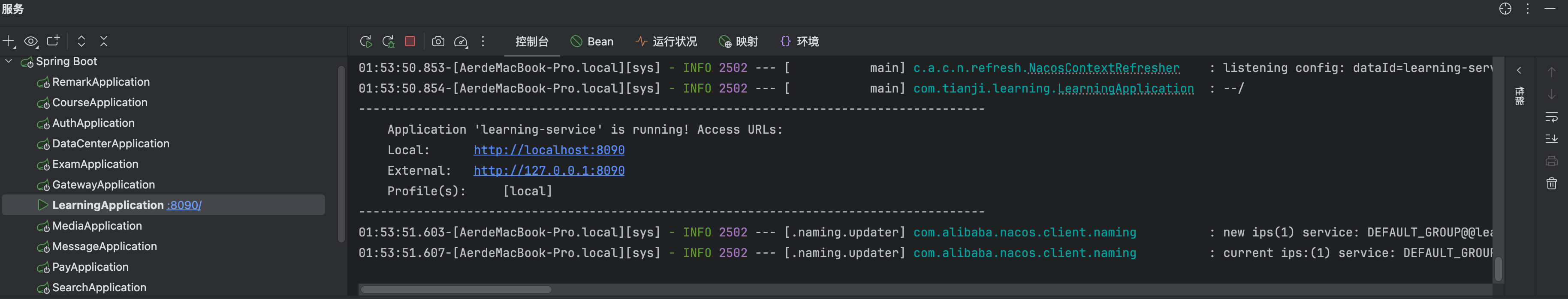
Task: Click the AuthApplication Spring Boot icon
Action: pos(43,124)
